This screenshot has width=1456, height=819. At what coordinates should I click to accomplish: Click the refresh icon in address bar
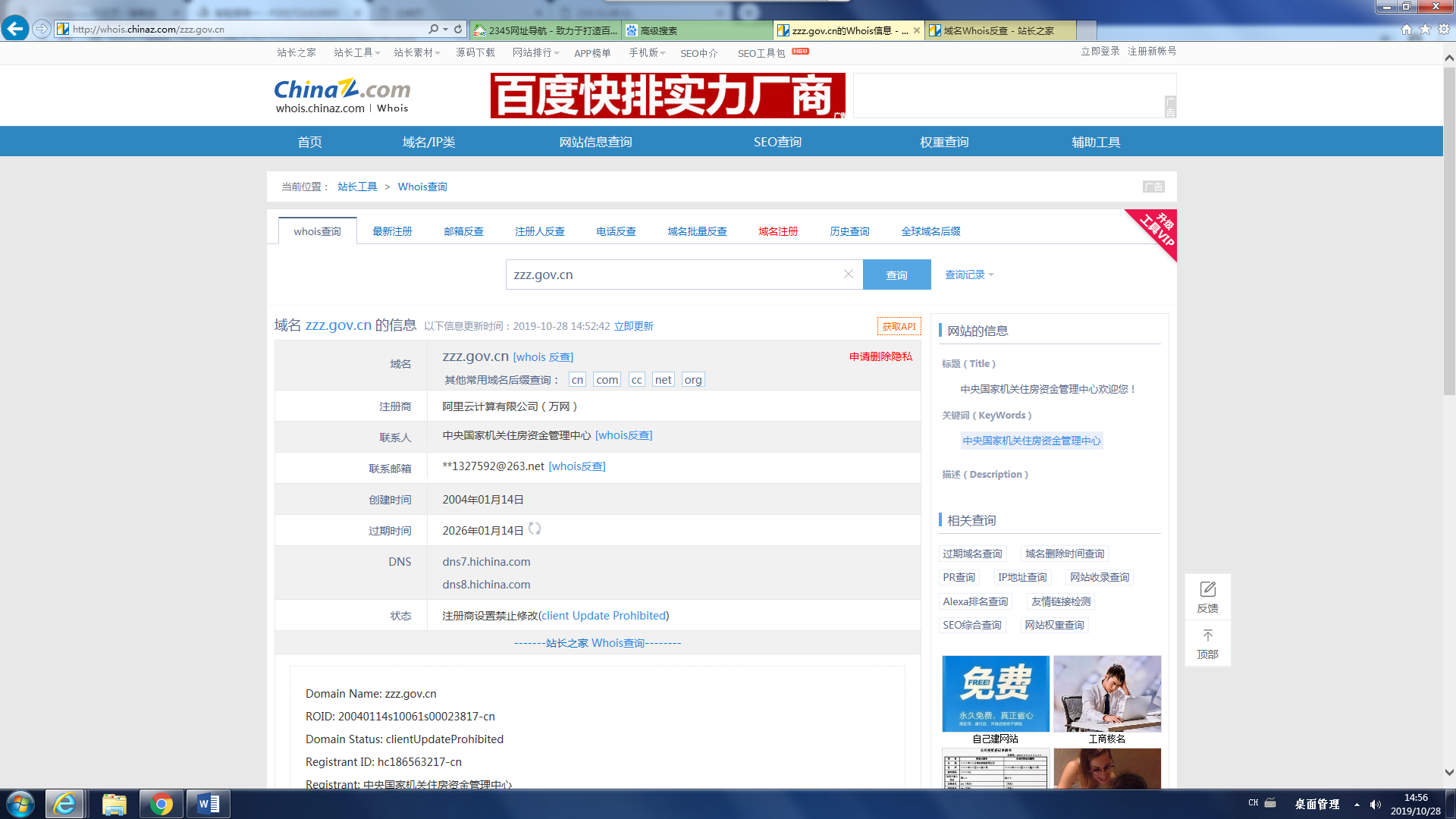(x=458, y=29)
